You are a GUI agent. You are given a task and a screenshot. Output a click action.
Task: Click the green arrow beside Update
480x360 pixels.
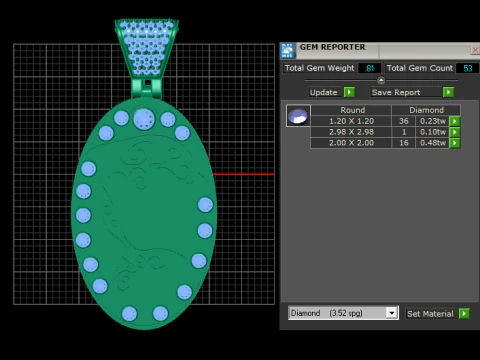pos(349,92)
